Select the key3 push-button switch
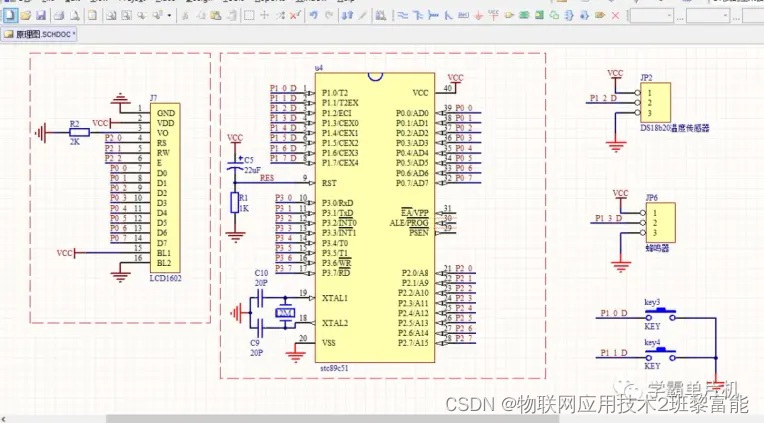764x423 pixels. click(660, 314)
